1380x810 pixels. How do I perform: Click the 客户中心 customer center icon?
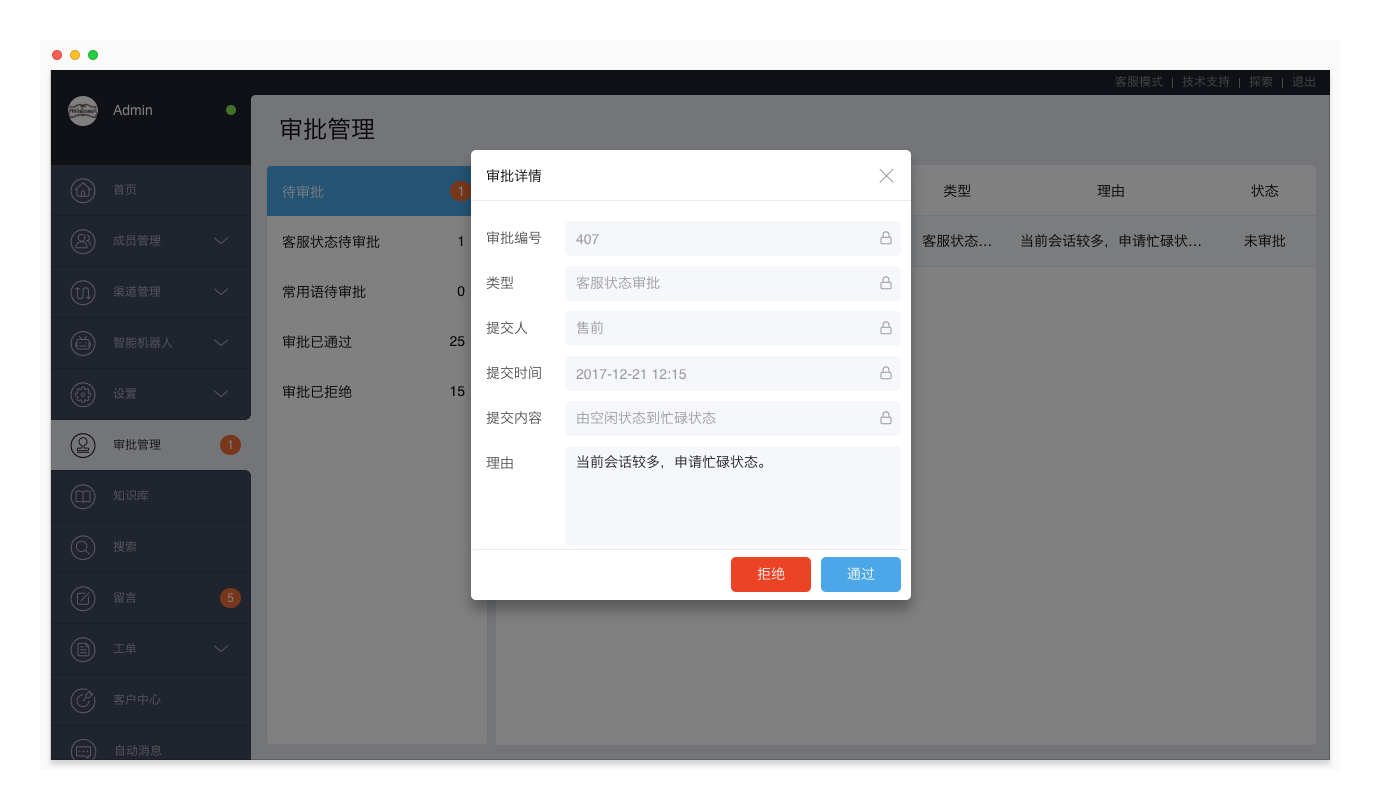click(x=83, y=700)
